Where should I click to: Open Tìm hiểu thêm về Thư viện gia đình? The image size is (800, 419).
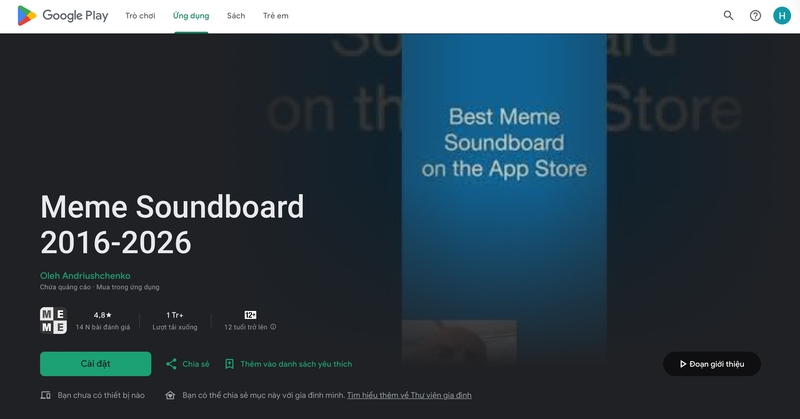[x=409, y=396]
